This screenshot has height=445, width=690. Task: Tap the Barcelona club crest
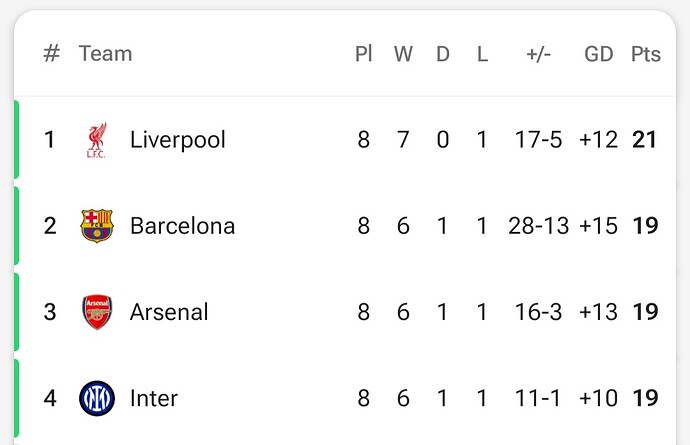coord(97,226)
